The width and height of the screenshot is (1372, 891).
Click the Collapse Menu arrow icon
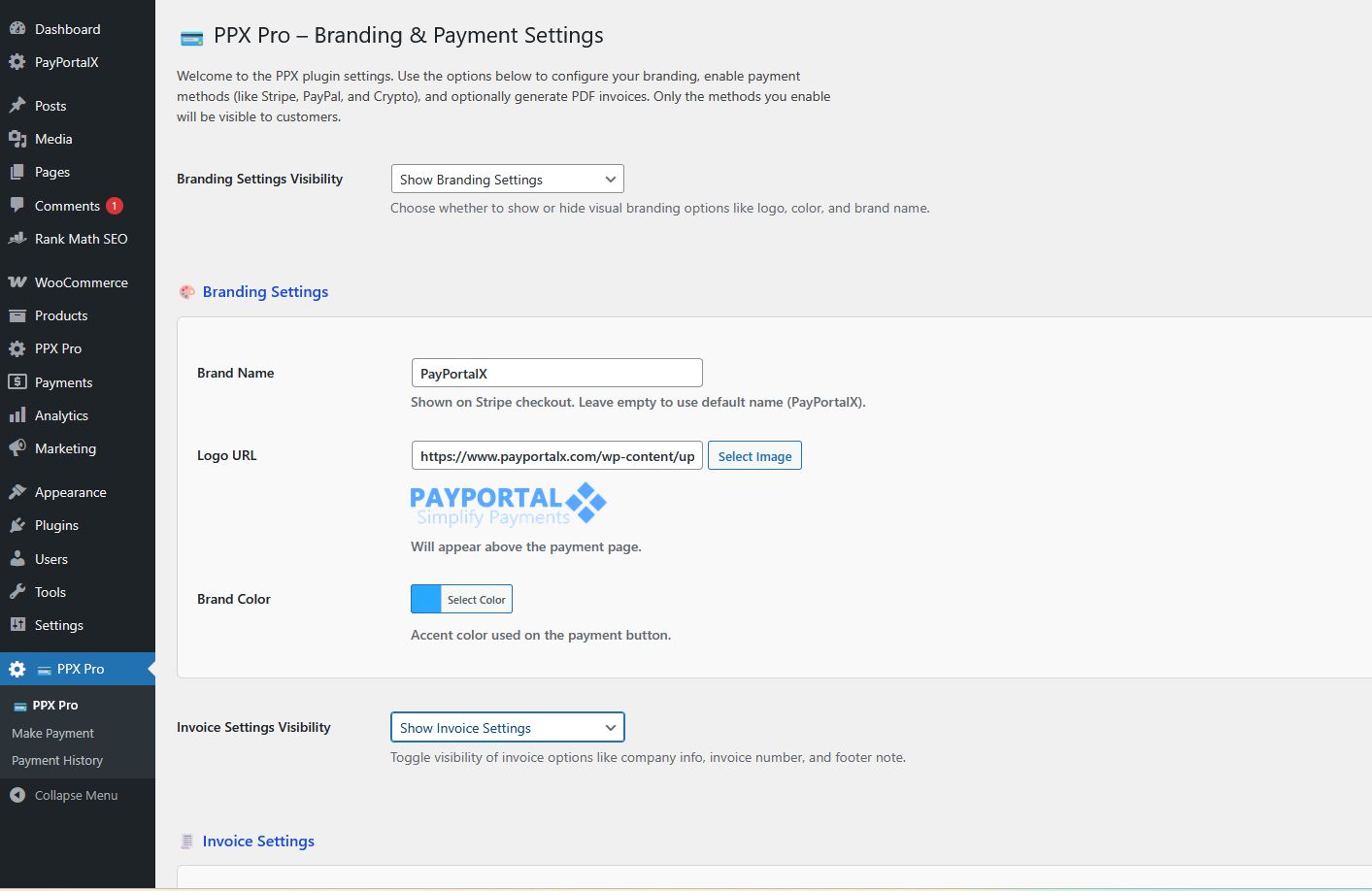click(x=17, y=795)
